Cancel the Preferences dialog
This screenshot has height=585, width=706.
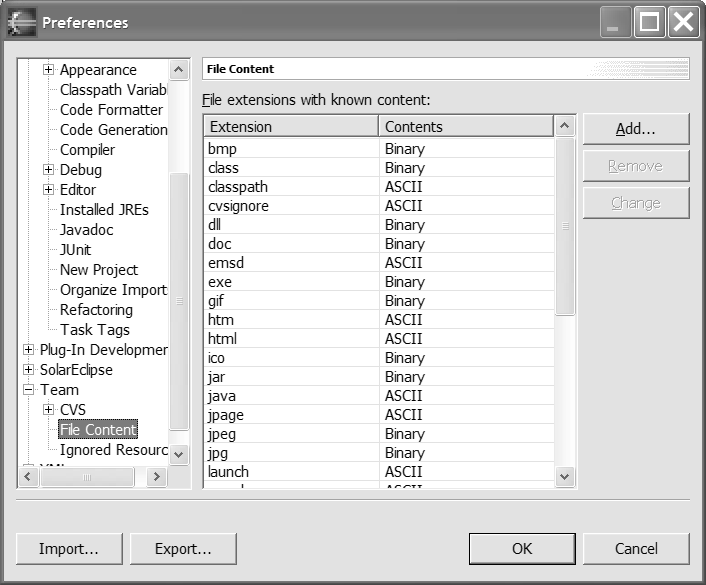pyautogui.click(x=636, y=548)
